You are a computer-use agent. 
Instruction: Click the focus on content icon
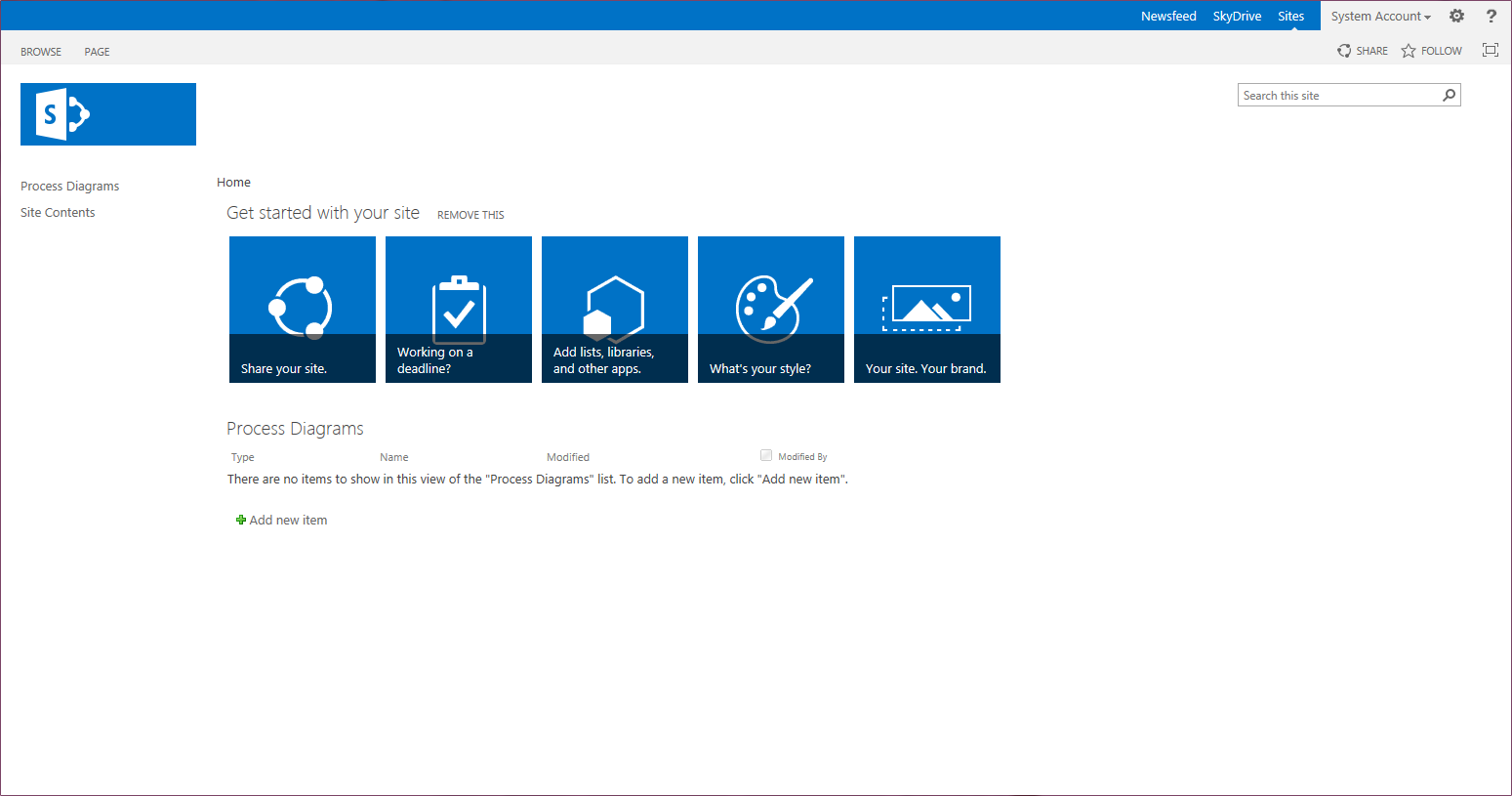1490,50
